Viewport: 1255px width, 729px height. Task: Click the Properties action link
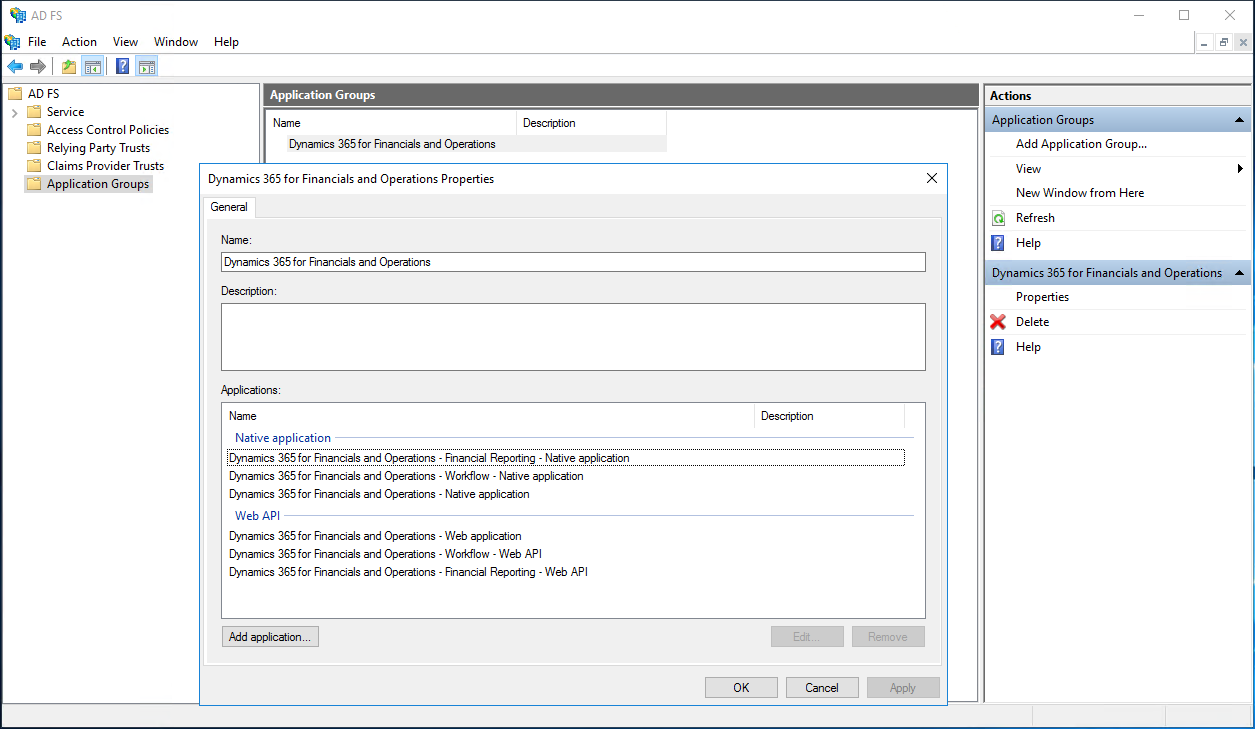[x=1042, y=297]
